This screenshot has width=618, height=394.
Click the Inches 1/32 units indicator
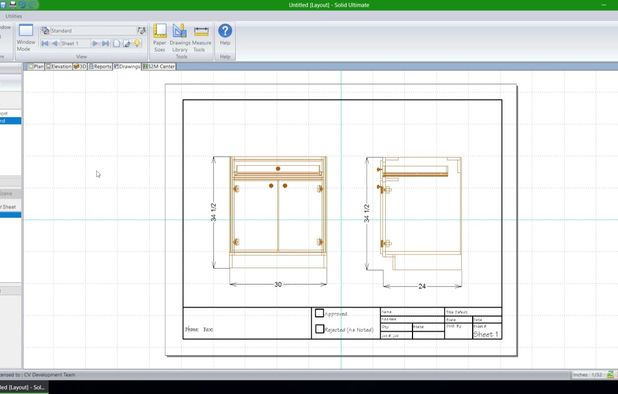click(588, 375)
